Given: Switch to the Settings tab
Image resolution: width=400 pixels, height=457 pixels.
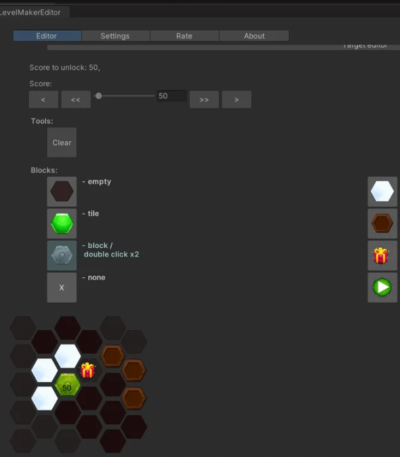Looking at the screenshot, I should [x=115, y=36].
